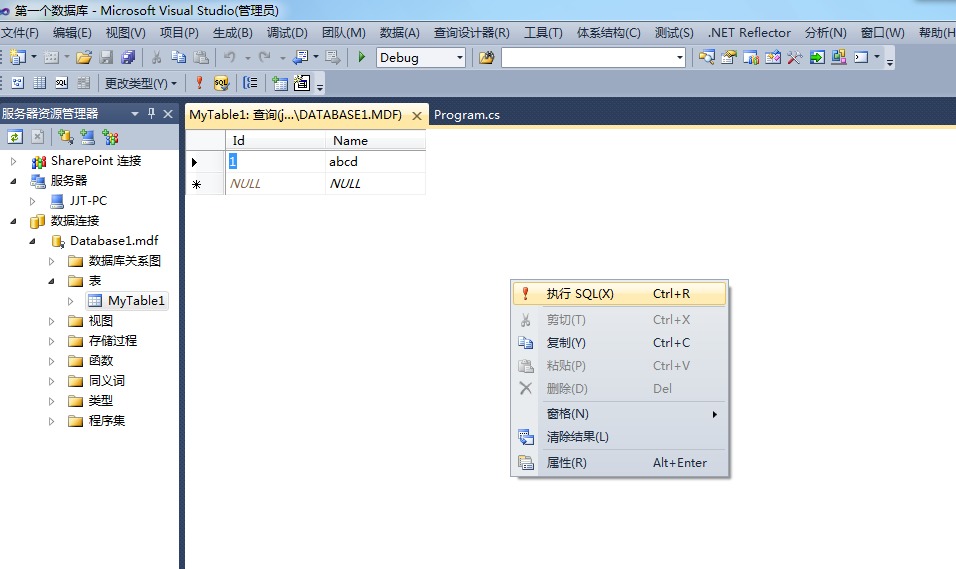Open the 窗格(N) submenu

click(619, 413)
